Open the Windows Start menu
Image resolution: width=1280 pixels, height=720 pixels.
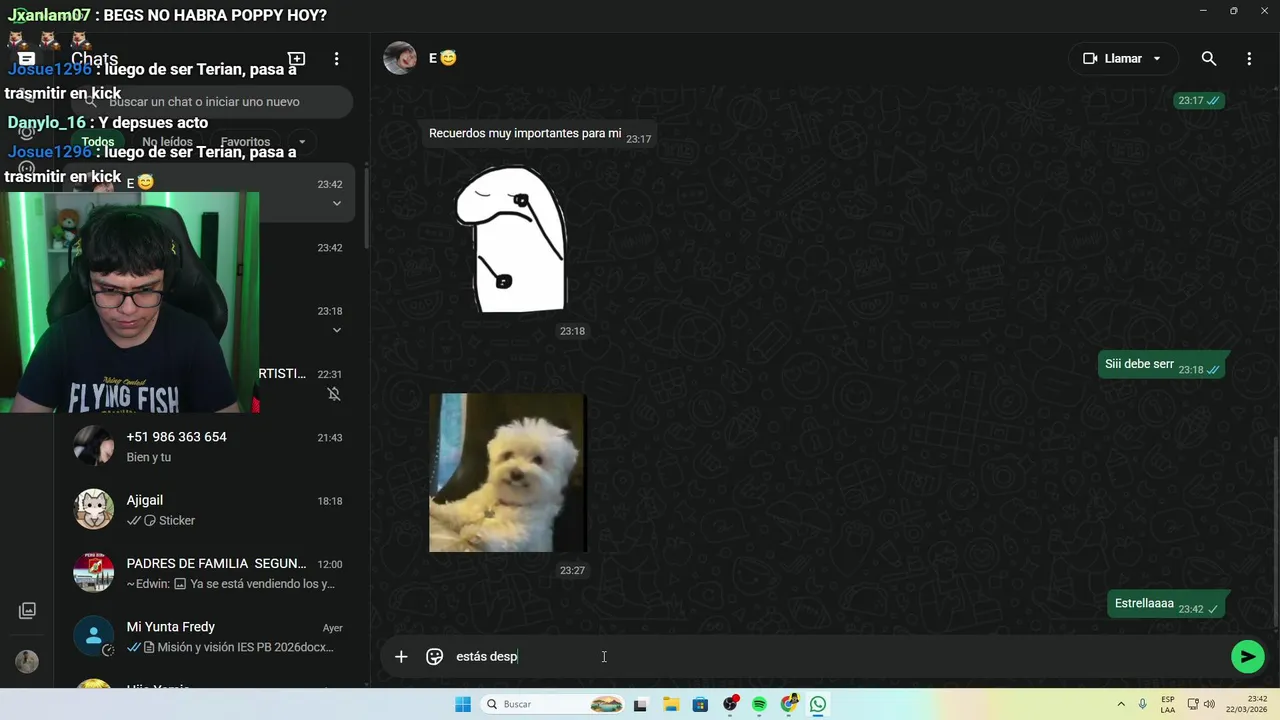pos(463,704)
